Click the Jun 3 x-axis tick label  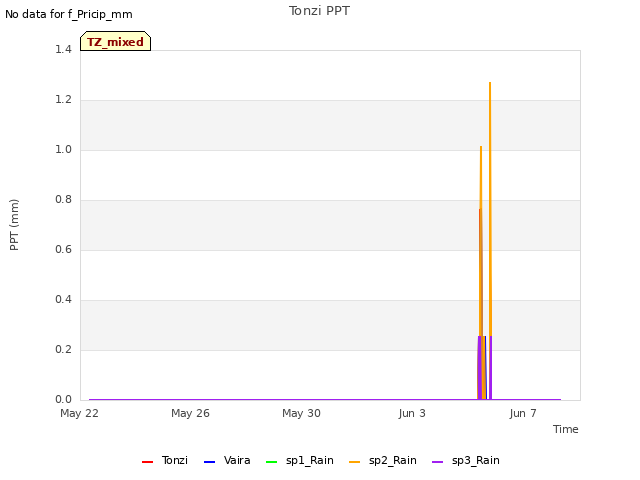(412, 413)
